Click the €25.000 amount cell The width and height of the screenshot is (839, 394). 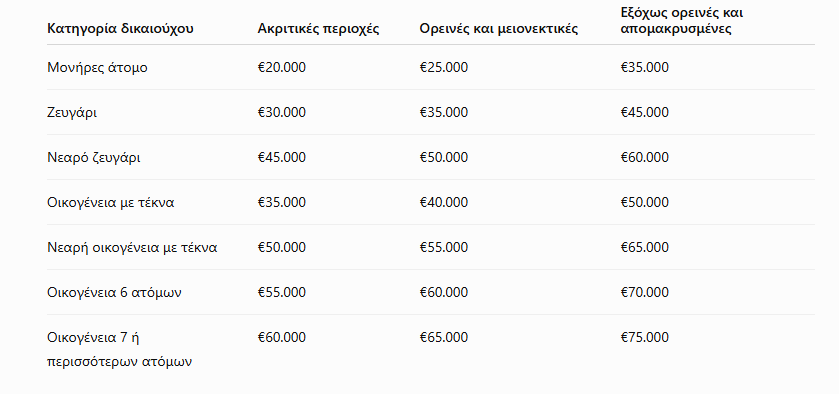tap(444, 67)
